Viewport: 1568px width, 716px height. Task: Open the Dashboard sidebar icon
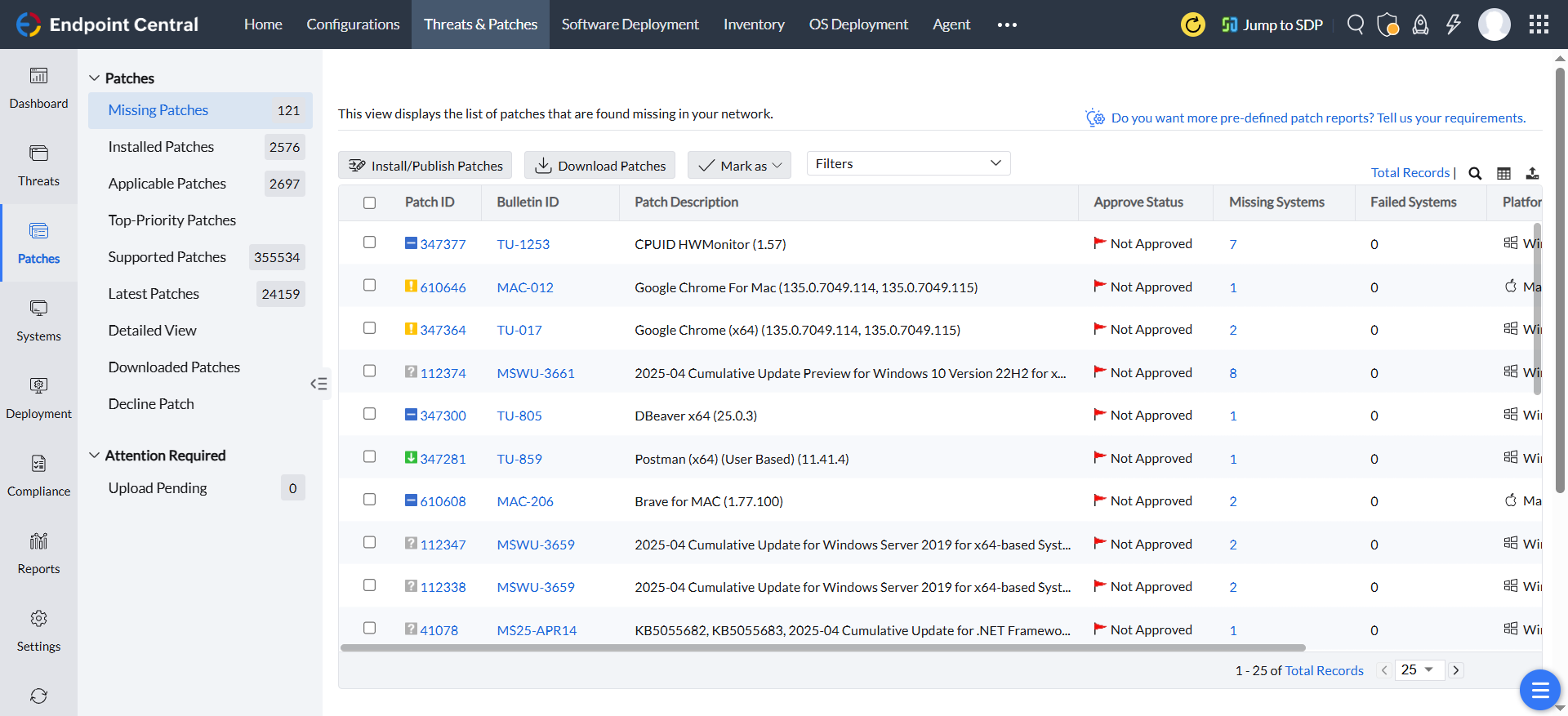click(x=38, y=87)
